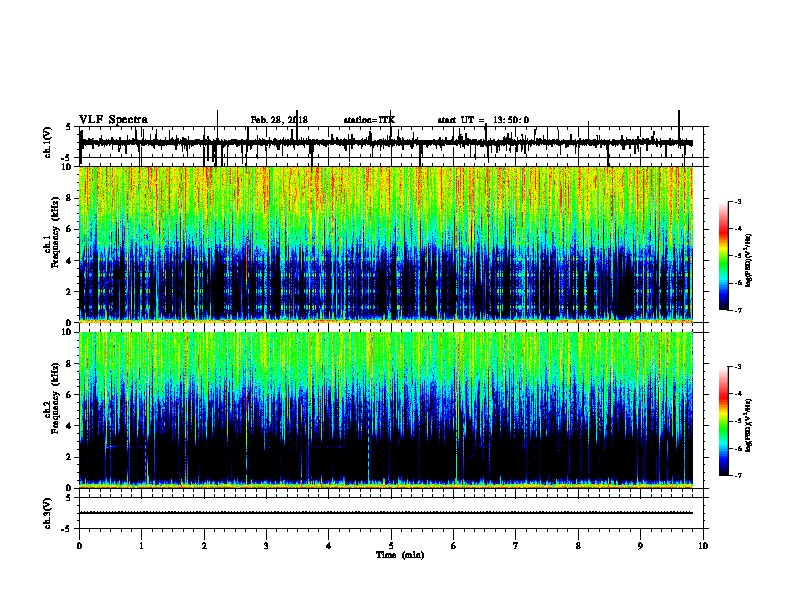This screenshot has height=612, width=792.
Task: Click the "8" kHz tick of ch.2 spectrogram
Action: [70, 364]
